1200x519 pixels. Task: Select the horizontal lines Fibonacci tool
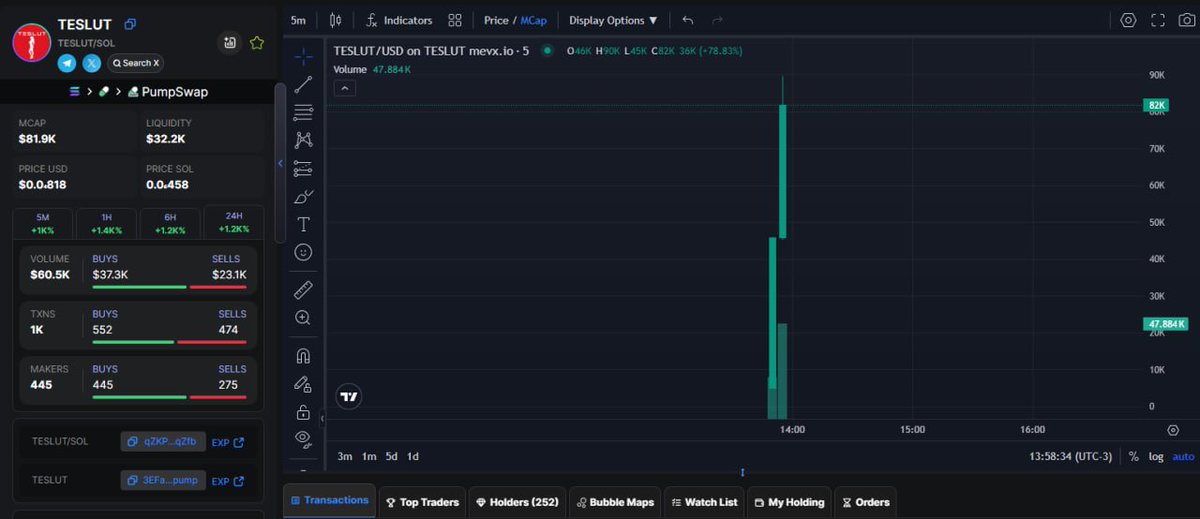coord(304,112)
